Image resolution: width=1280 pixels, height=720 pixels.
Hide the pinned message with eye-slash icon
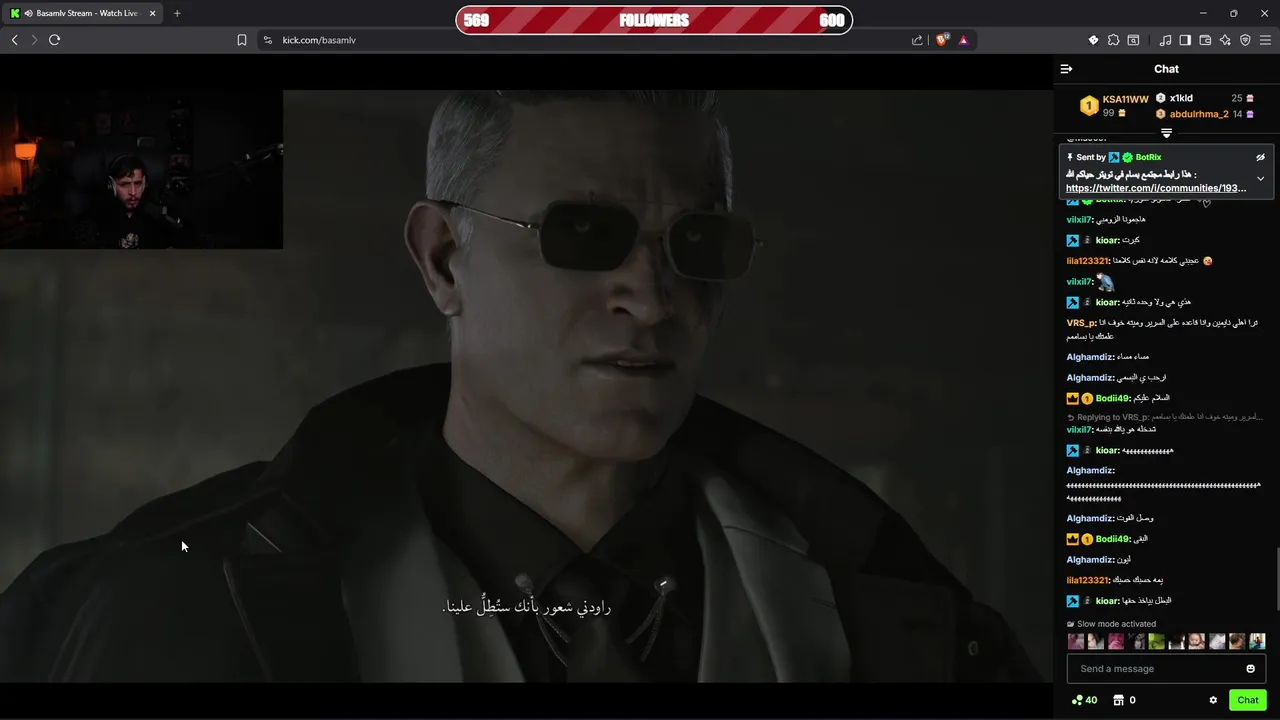coord(1260,157)
